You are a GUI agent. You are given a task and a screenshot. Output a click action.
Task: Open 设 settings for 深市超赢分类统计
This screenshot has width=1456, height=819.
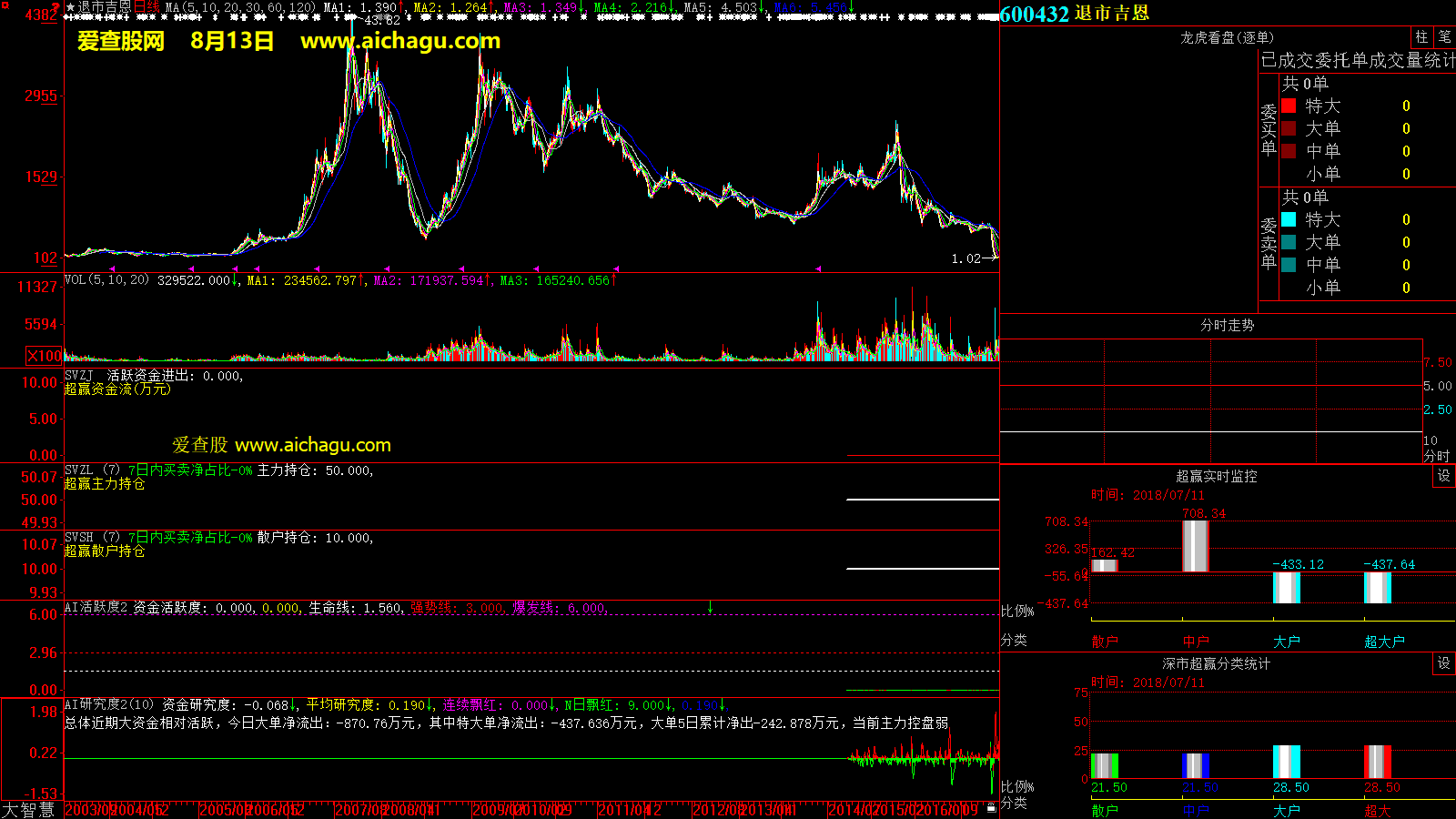[1443, 663]
